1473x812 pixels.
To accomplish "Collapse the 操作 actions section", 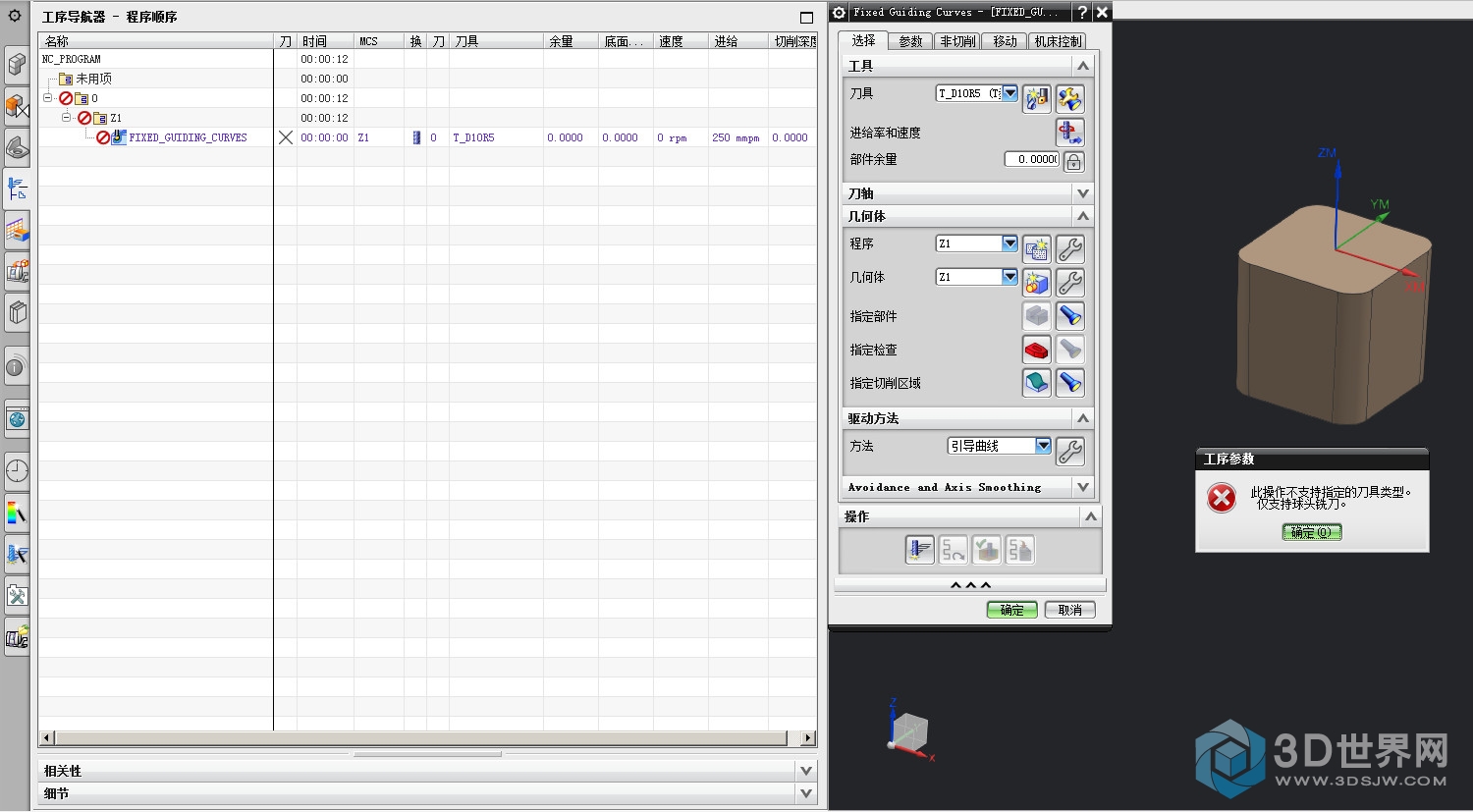I will [x=1090, y=516].
